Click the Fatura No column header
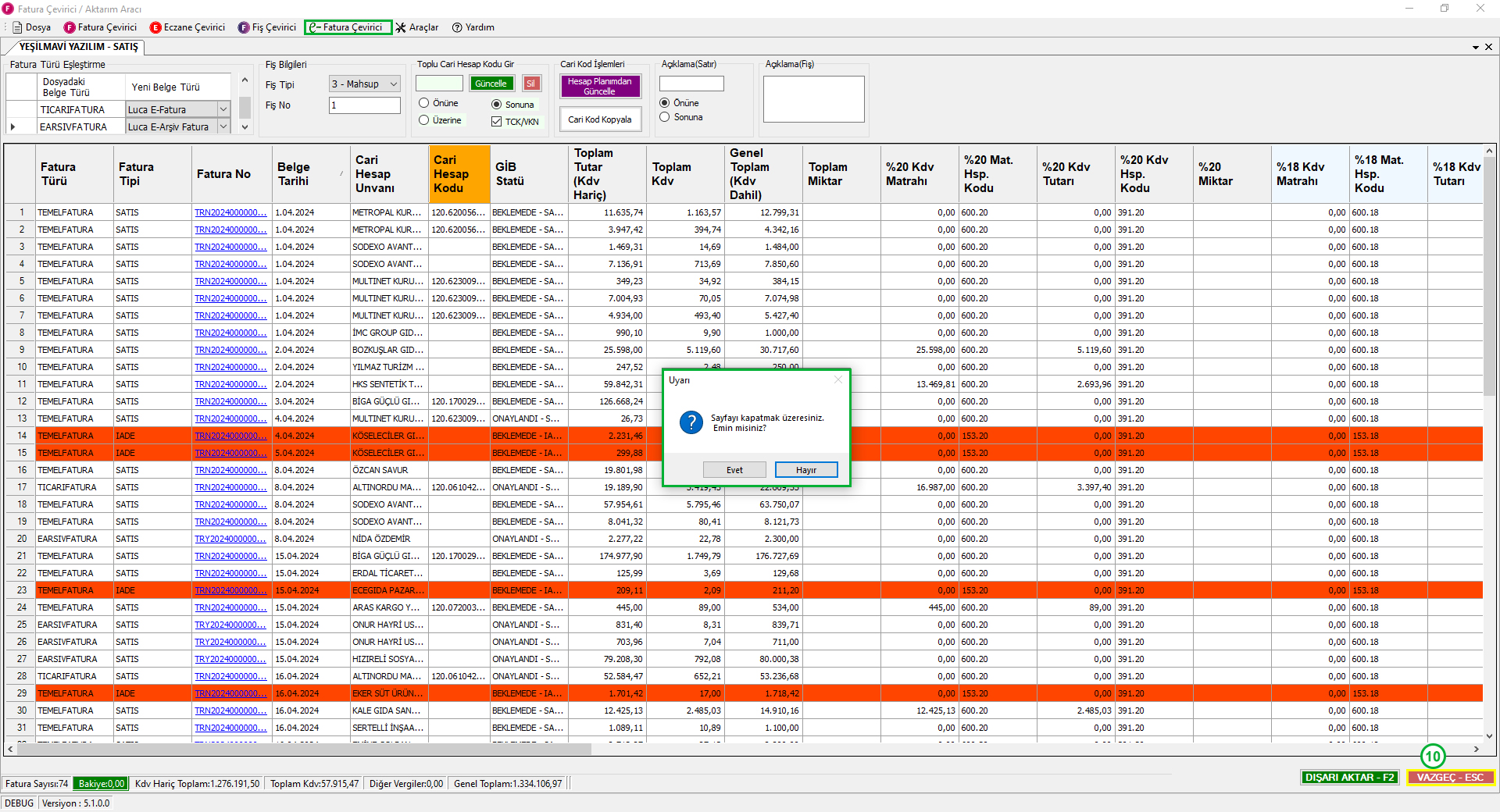Image resolution: width=1500 pixels, height=812 pixels. (x=231, y=174)
